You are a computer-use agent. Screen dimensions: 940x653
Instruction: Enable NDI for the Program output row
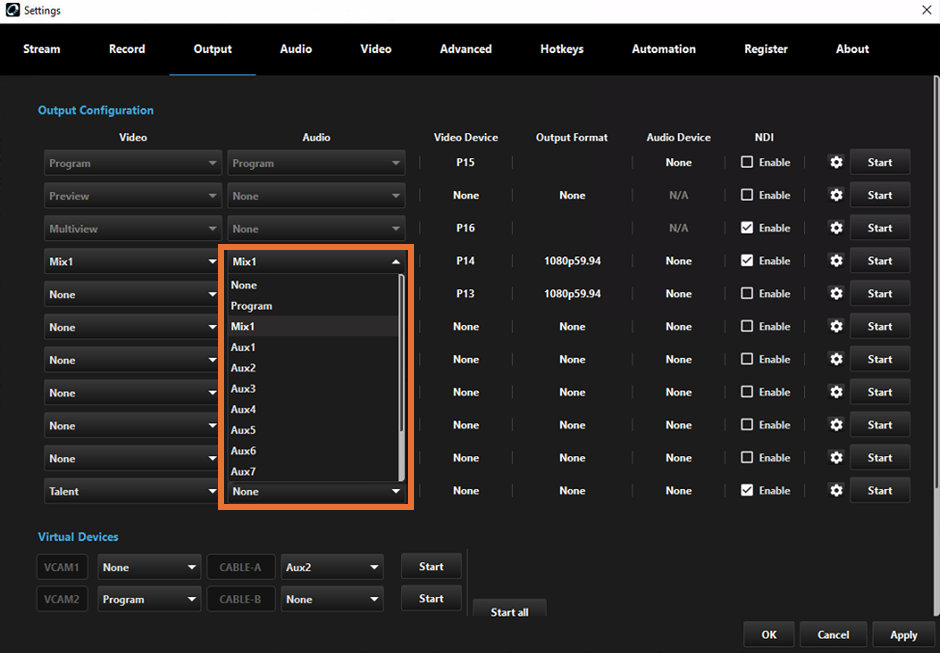[x=745, y=162]
